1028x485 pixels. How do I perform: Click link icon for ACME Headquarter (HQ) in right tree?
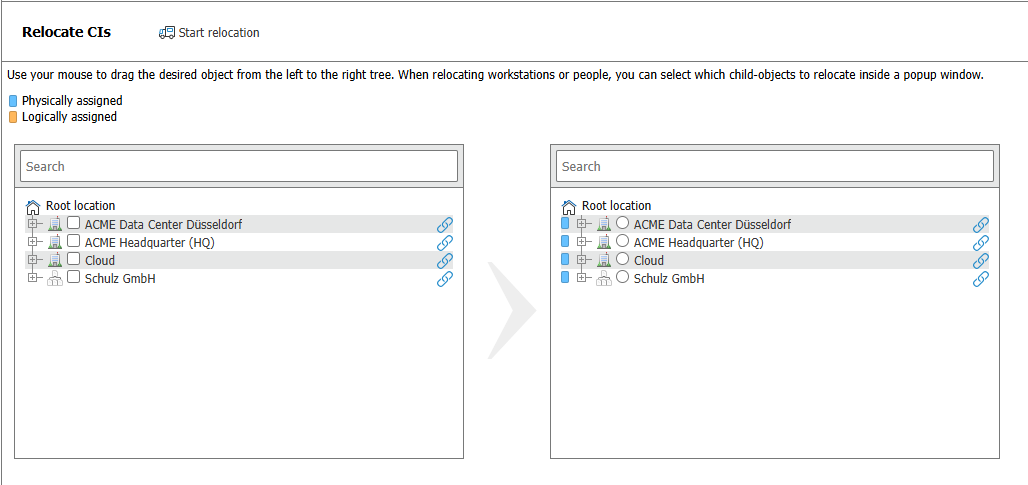[981, 243]
